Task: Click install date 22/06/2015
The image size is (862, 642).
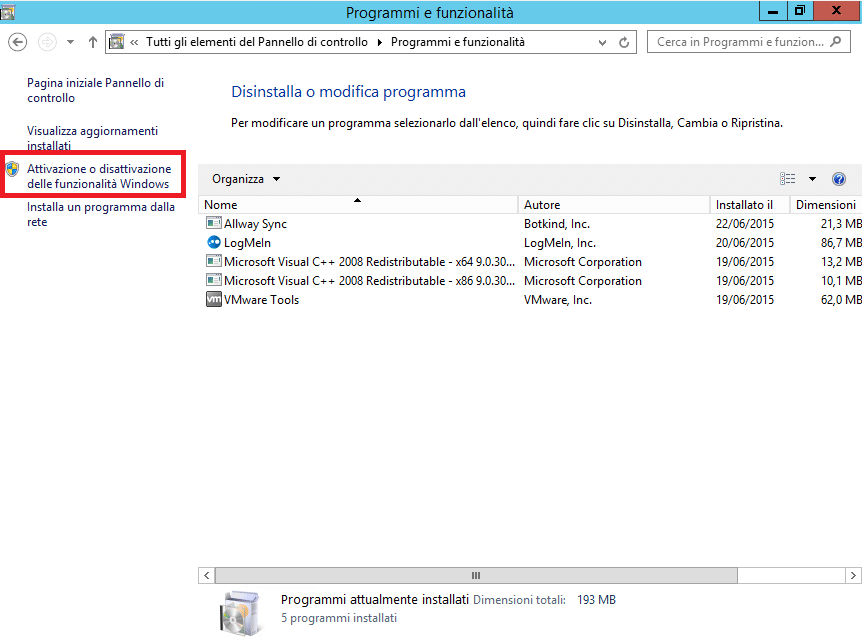Action: click(744, 224)
